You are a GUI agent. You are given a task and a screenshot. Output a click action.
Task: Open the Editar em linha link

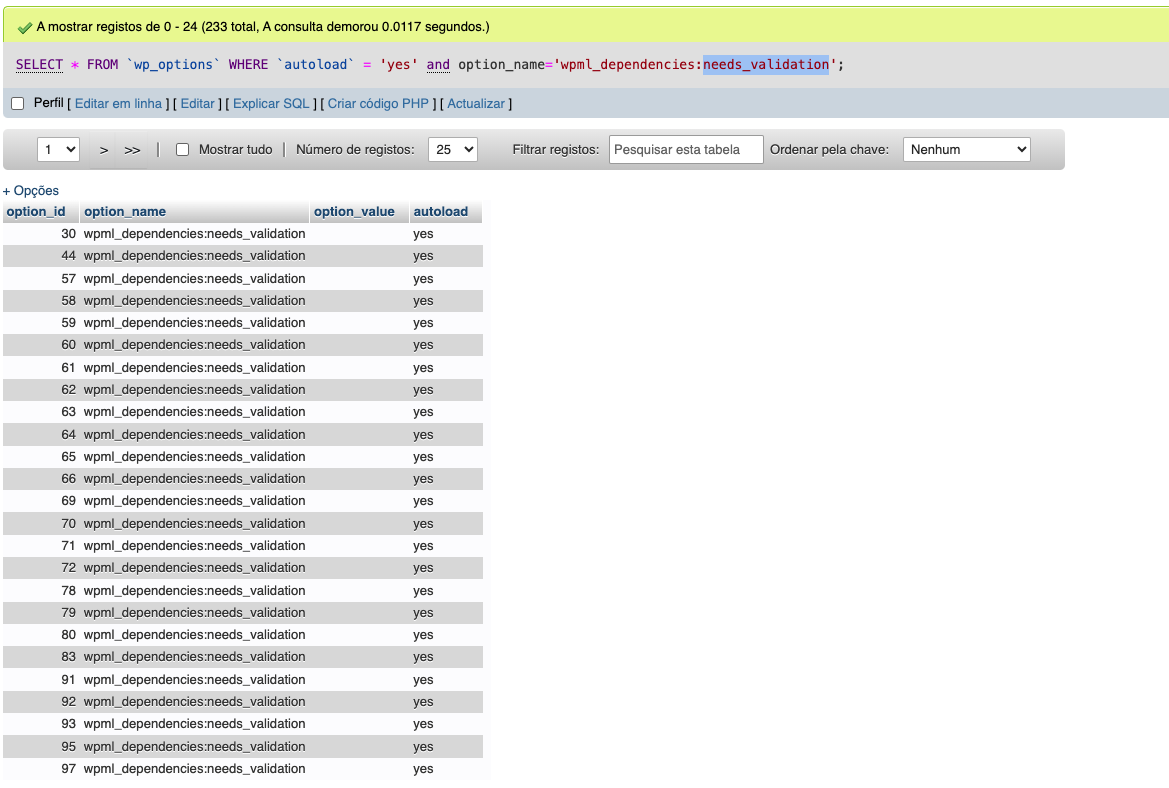(x=119, y=104)
